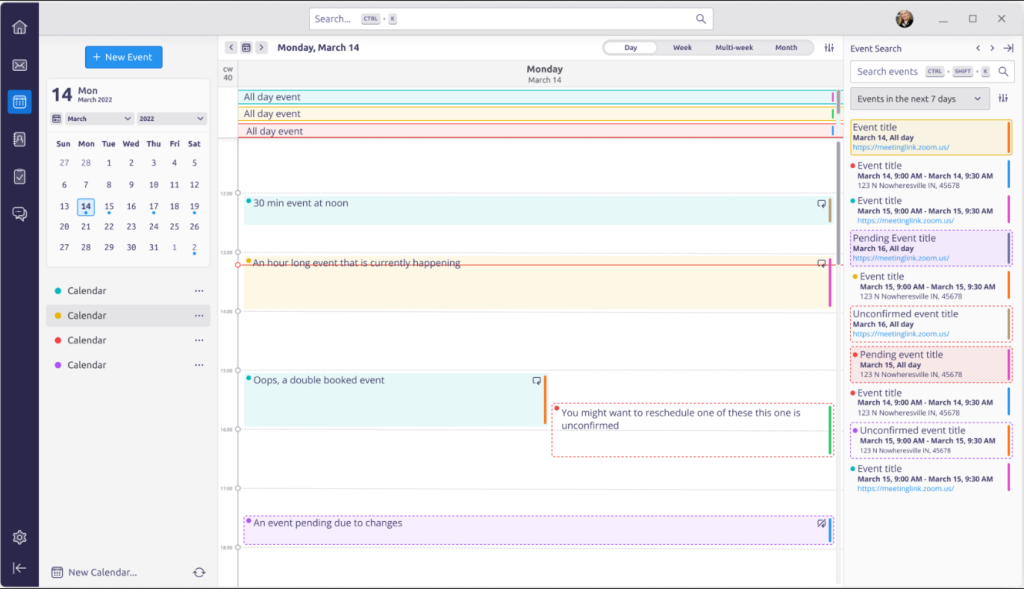The height and width of the screenshot is (589, 1024).
Task: Switch to Week view tab
Action: (682, 48)
